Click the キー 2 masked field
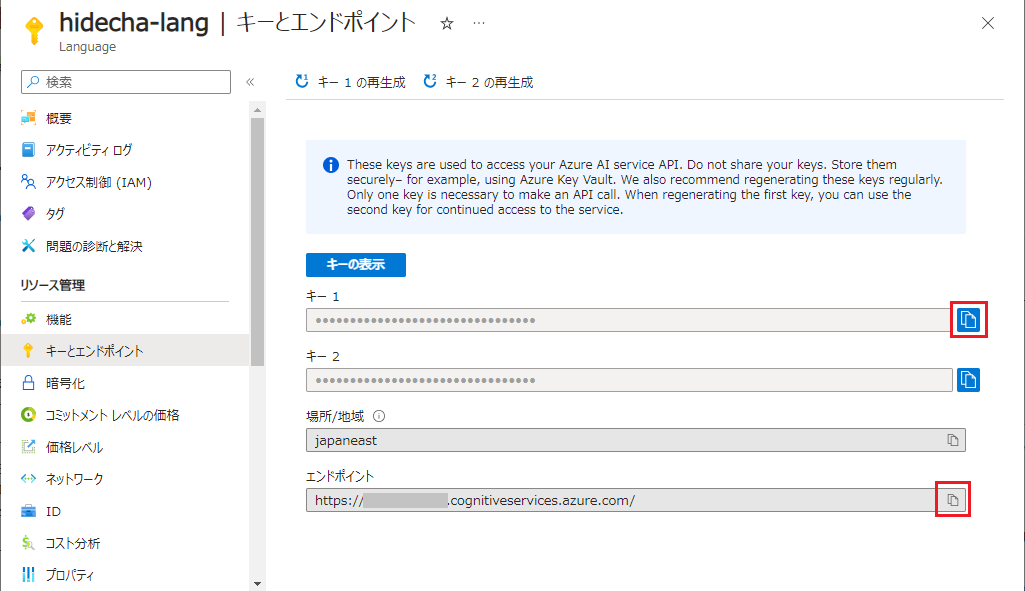 click(x=629, y=380)
